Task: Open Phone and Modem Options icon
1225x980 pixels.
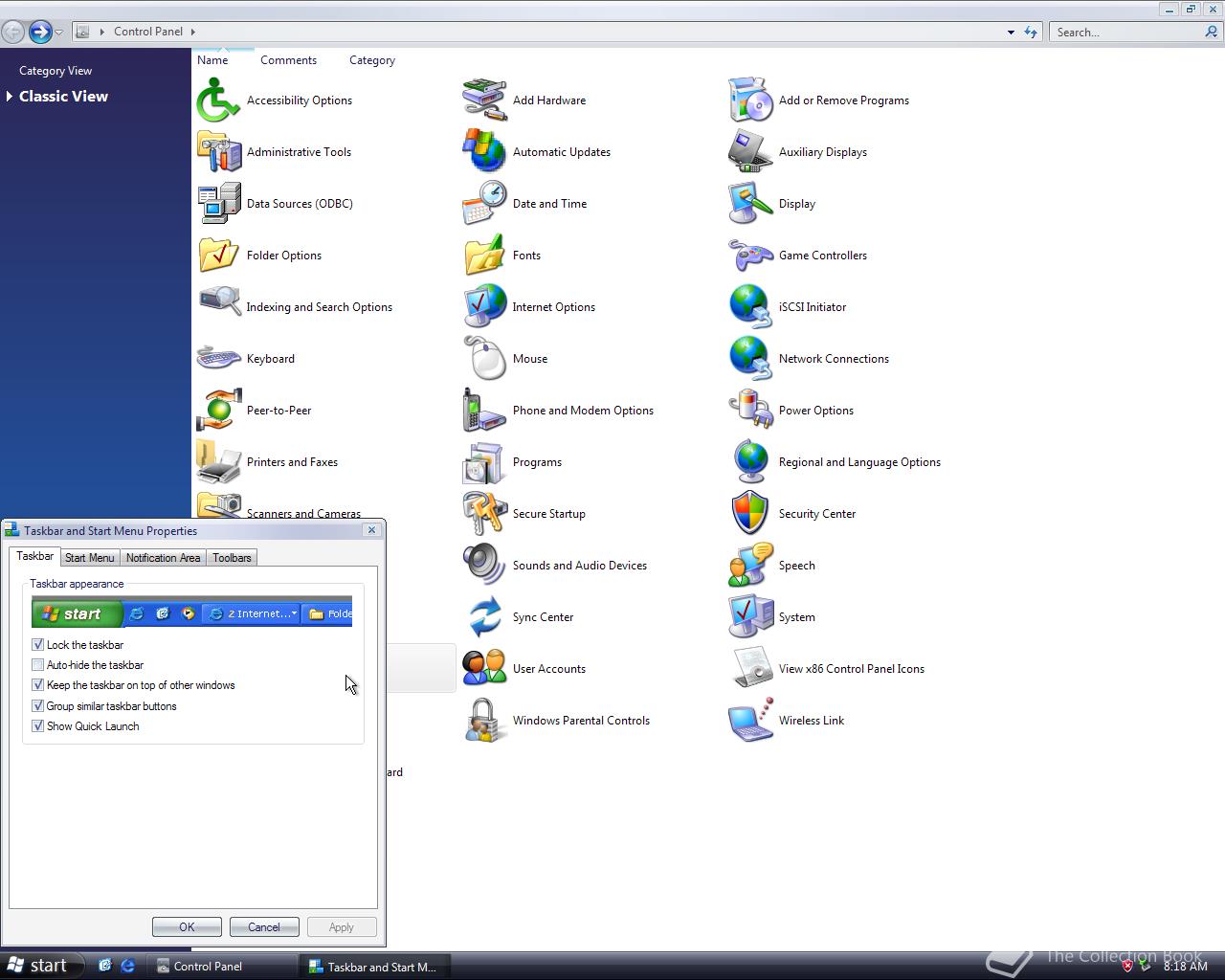Action: point(485,411)
